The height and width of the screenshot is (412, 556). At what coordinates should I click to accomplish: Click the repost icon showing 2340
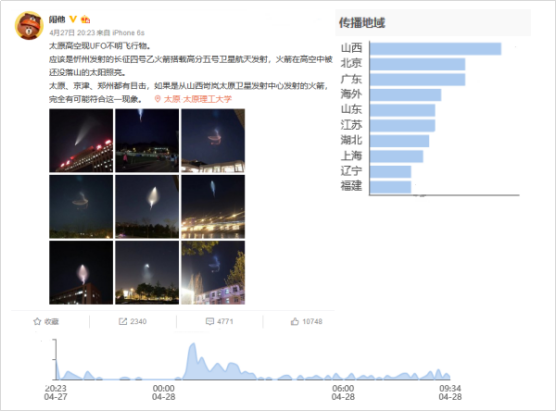[x=122, y=321]
